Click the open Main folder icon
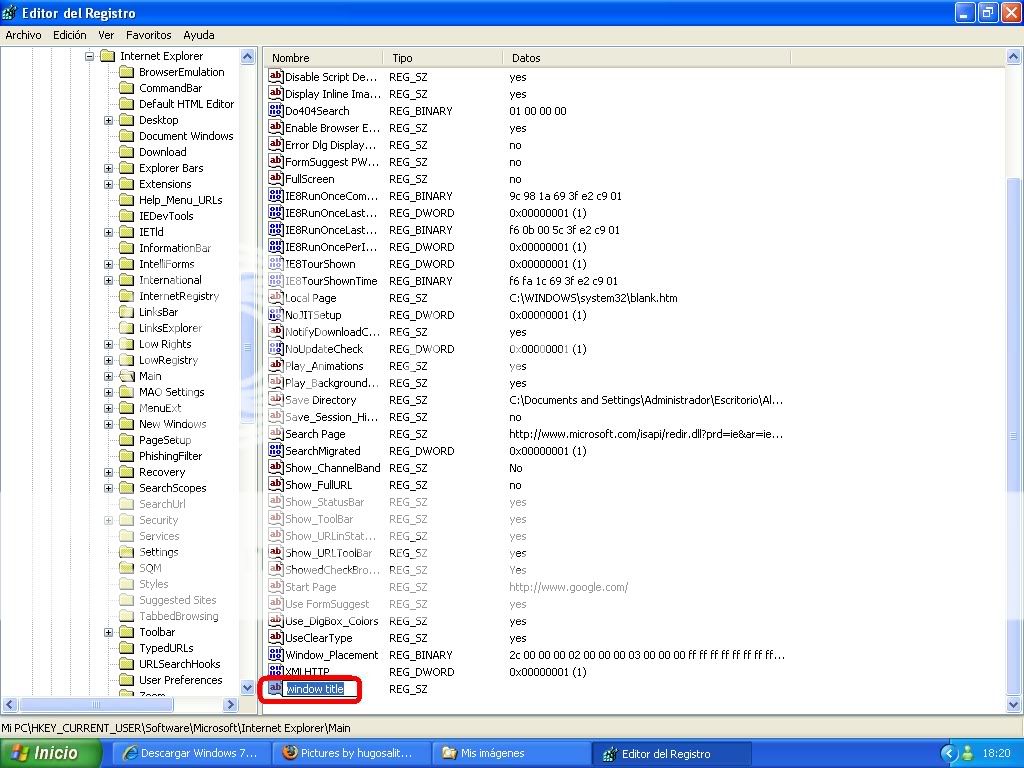The height and width of the screenshot is (768, 1024). (127, 376)
